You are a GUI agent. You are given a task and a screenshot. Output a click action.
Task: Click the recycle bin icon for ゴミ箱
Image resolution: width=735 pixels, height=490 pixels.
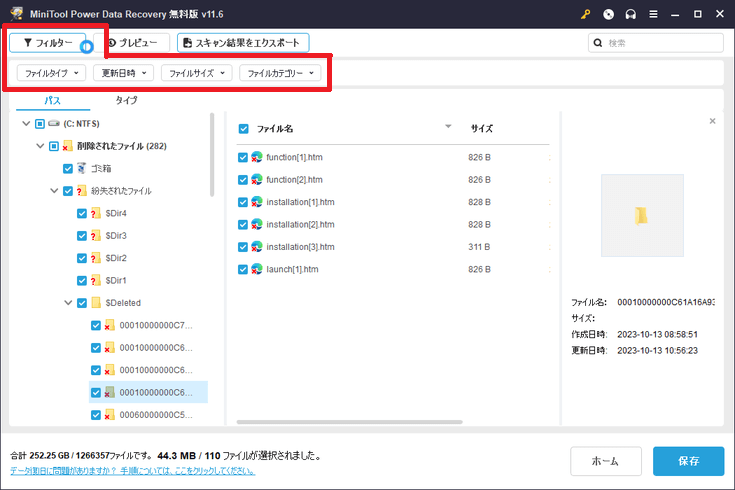point(83,168)
